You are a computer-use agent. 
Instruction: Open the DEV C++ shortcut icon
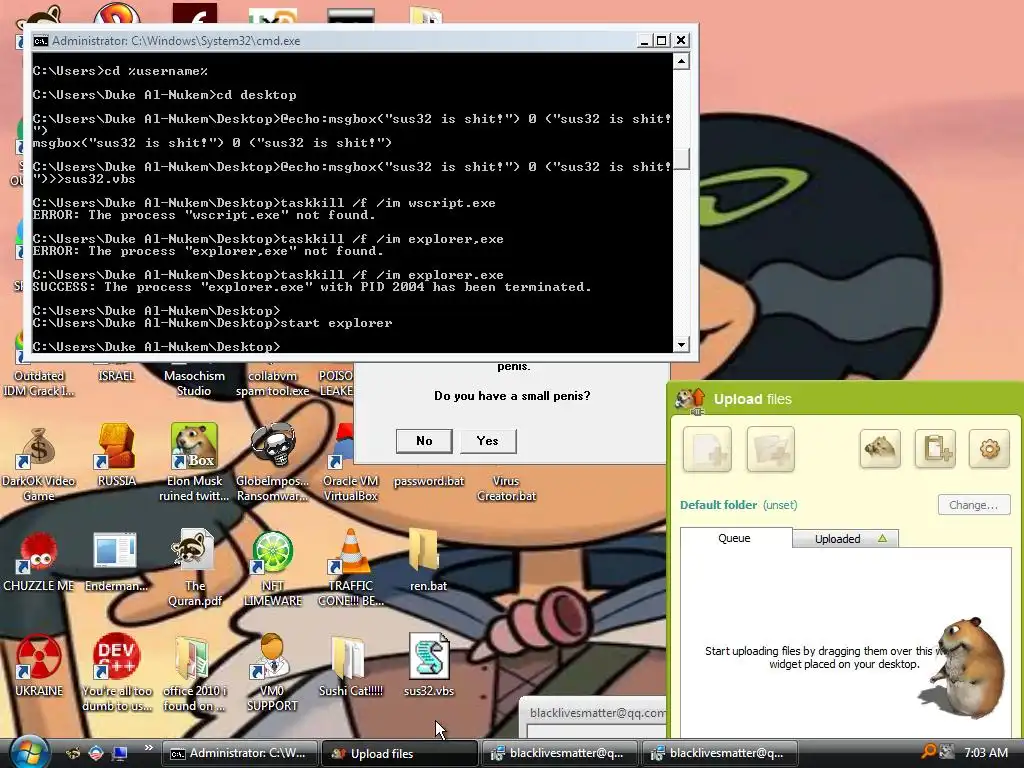pyautogui.click(x=116, y=657)
